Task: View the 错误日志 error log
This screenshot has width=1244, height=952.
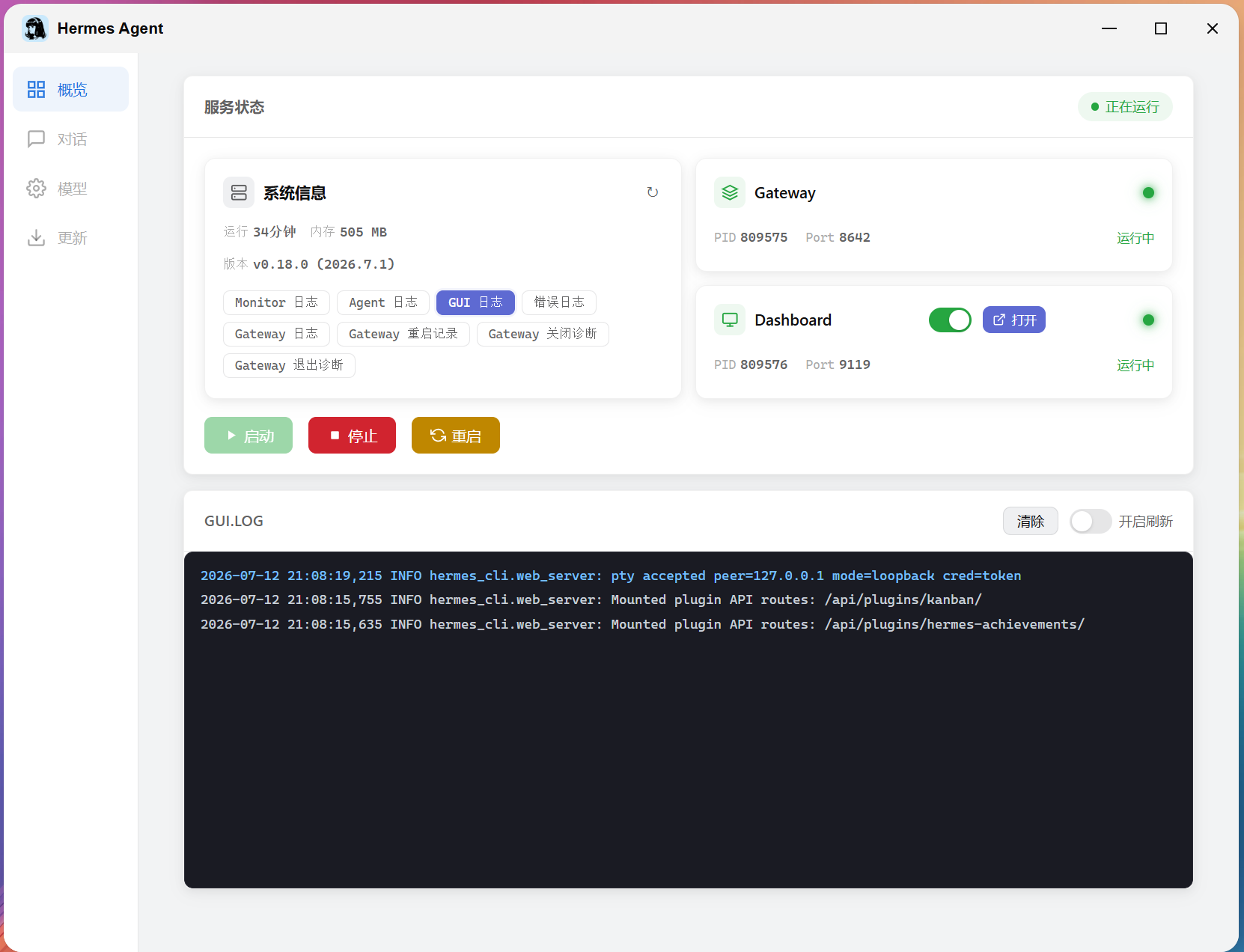Action: click(x=559, y=302)
